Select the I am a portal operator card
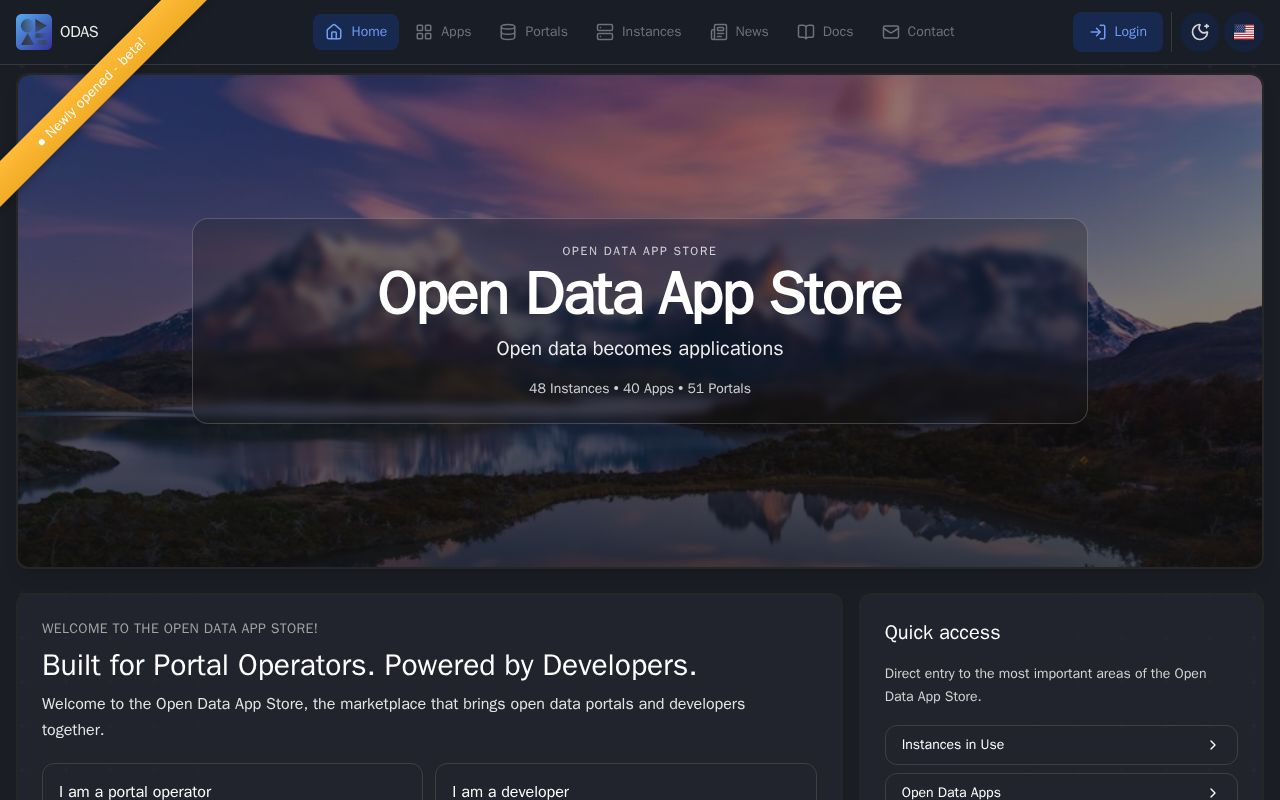Image resolution: width=1280 pixels, height=800 pixels. pyautogui.click(x=232, y=782)
